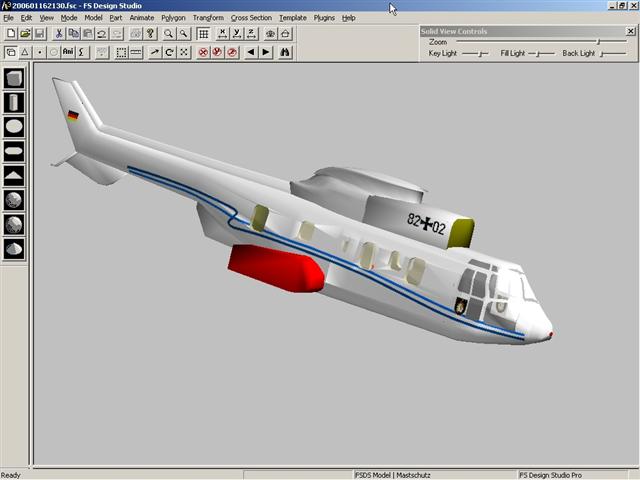Click the zoom magnifier toolbar icon
This screenshot has height=480, width=640.
click(169, 33)
